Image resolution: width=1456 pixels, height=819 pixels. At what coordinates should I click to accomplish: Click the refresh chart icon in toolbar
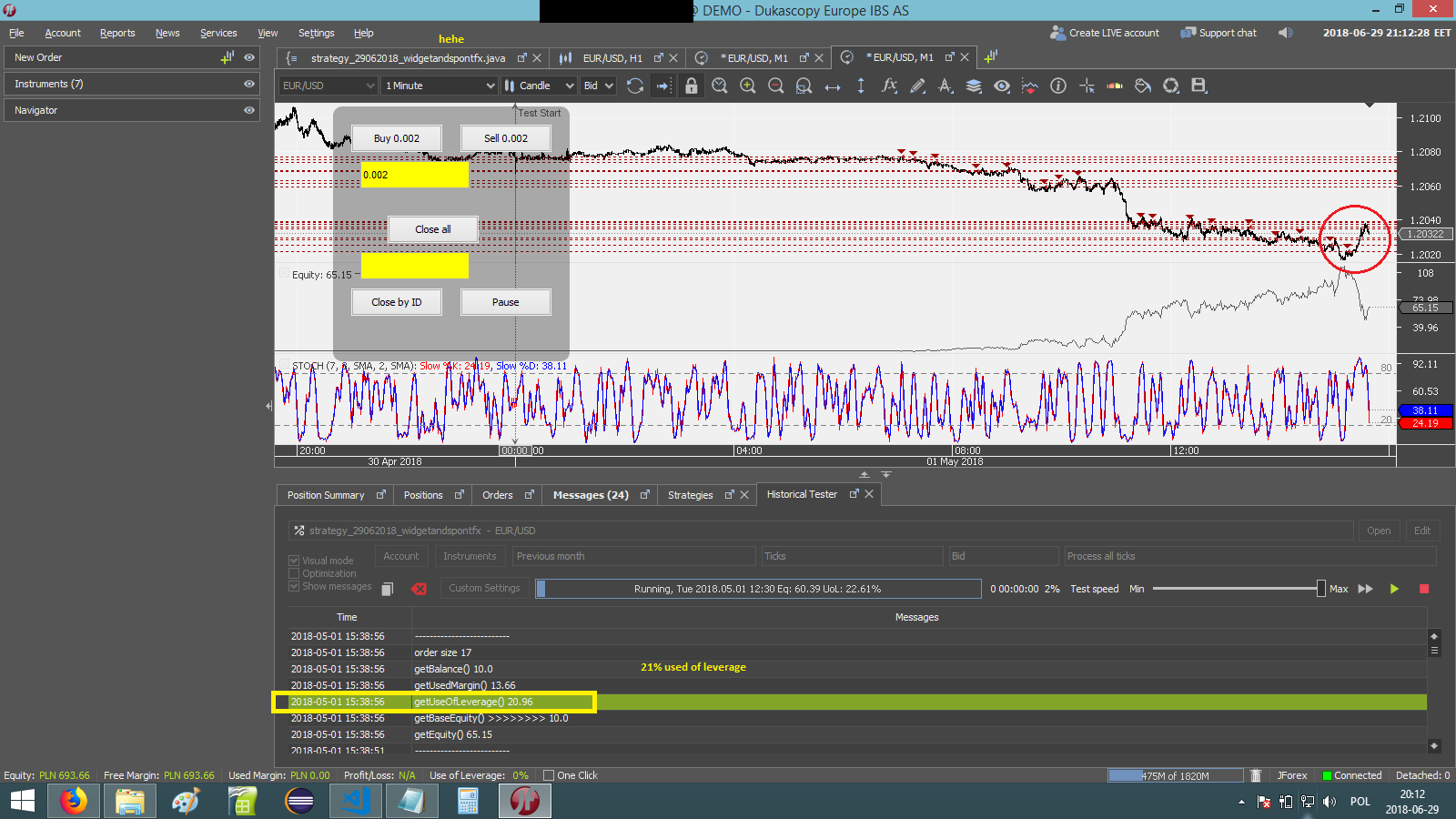[x=635, y=86]
